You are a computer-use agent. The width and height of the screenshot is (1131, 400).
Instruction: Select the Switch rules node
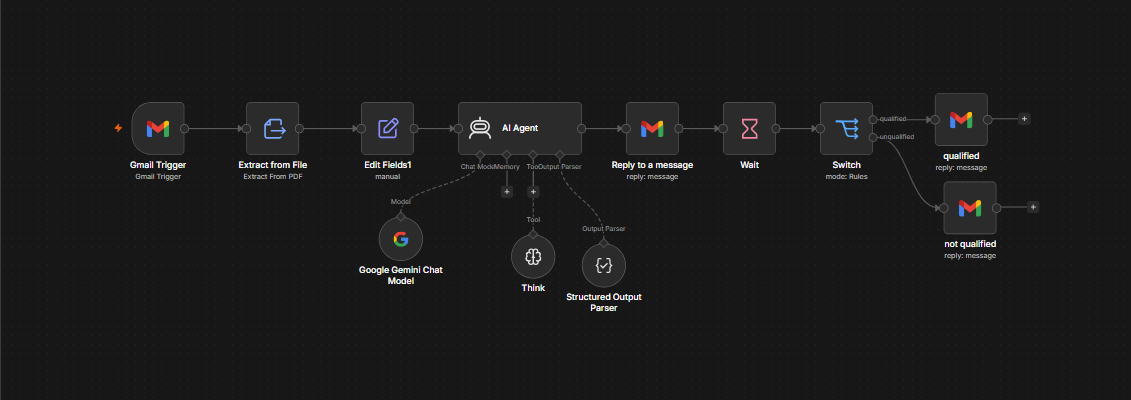pos(847,128)
